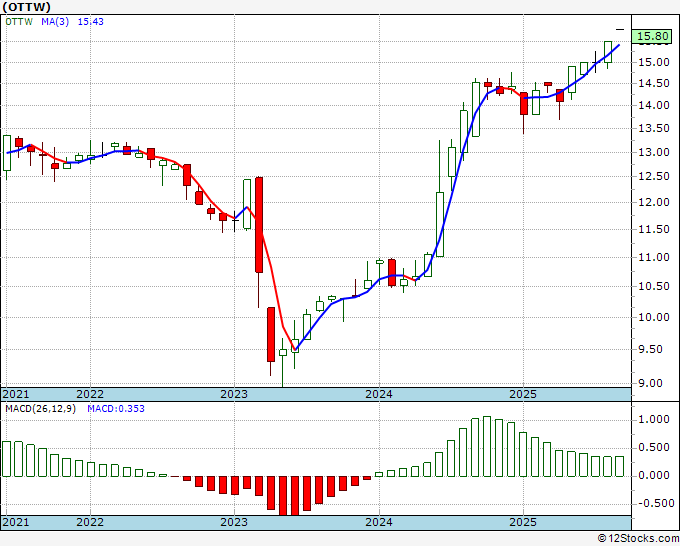680x546 pixels.
Task: Click the 15.00 price axis label
Action: pyautogui.click(x=654, y=62)
